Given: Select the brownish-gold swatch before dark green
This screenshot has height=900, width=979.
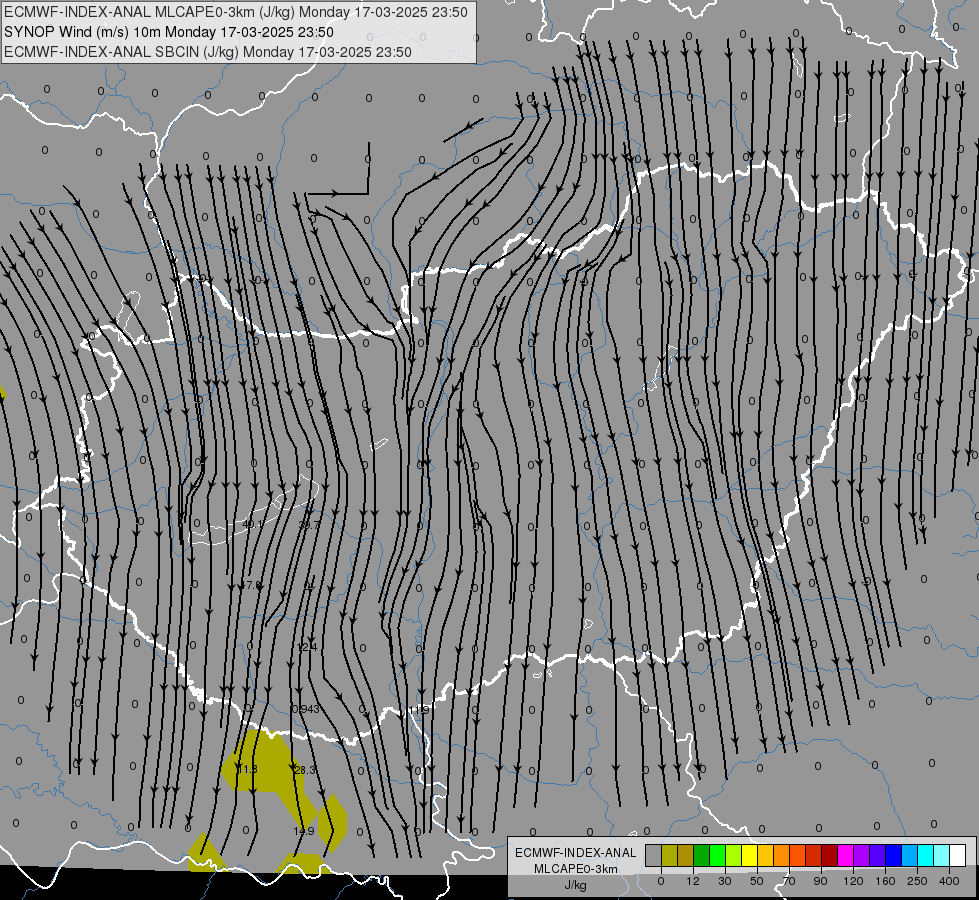Looking at the screenshot, I should (686, 855).
